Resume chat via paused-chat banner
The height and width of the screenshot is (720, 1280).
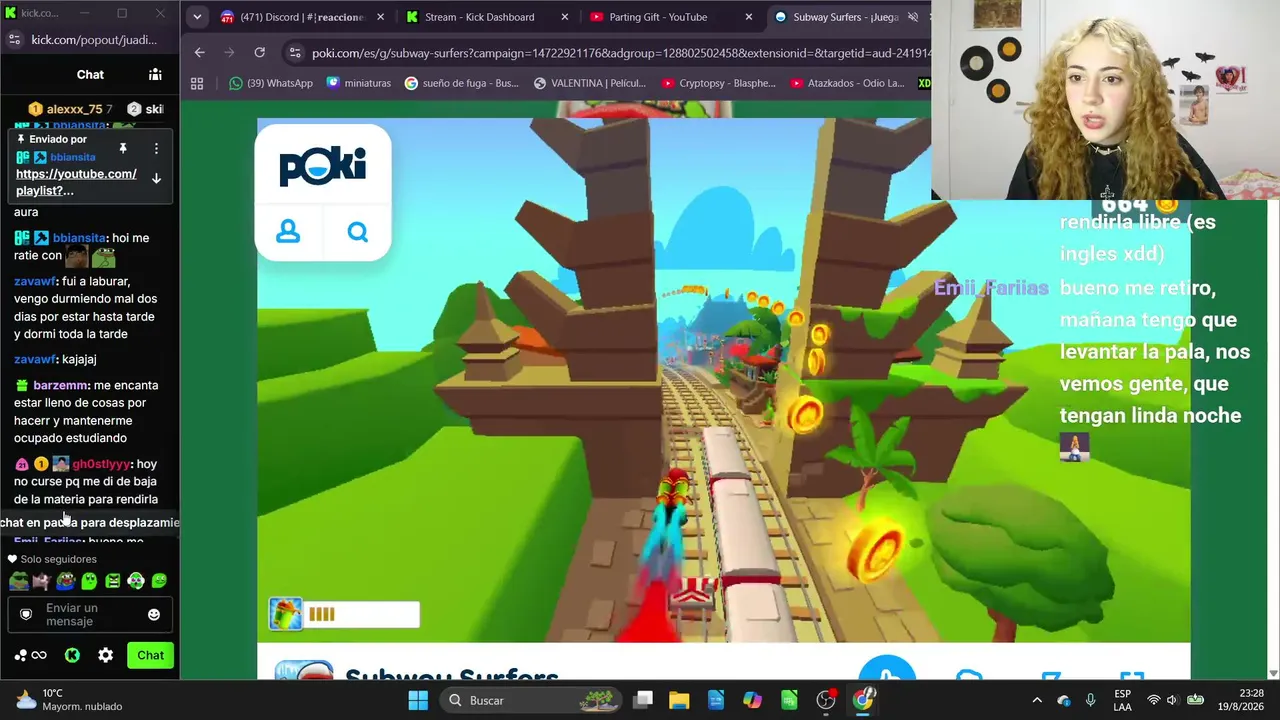pos(90,522)
